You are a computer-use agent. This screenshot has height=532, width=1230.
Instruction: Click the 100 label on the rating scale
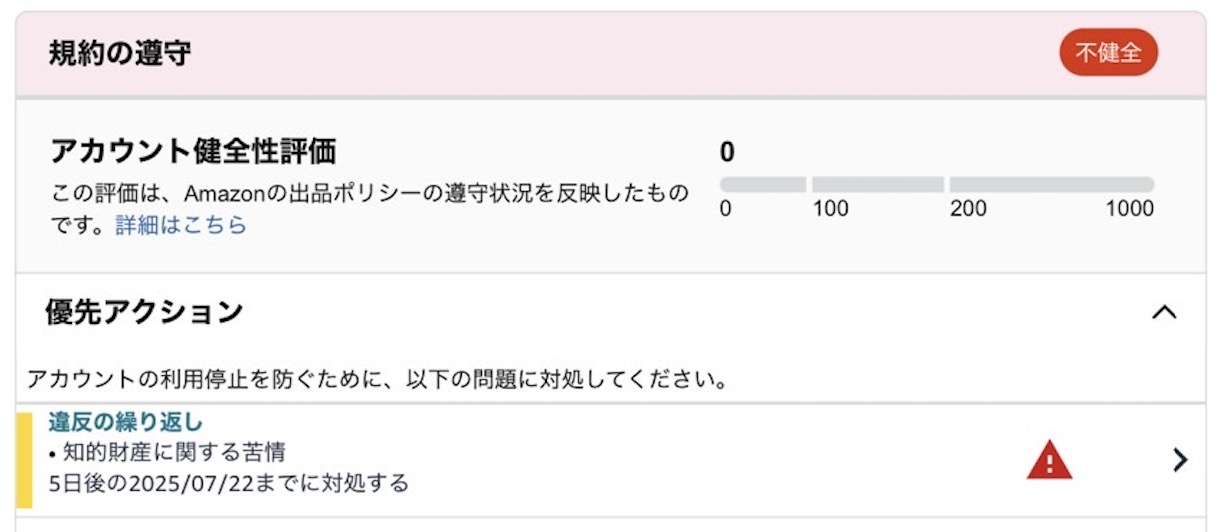point(830,209)
